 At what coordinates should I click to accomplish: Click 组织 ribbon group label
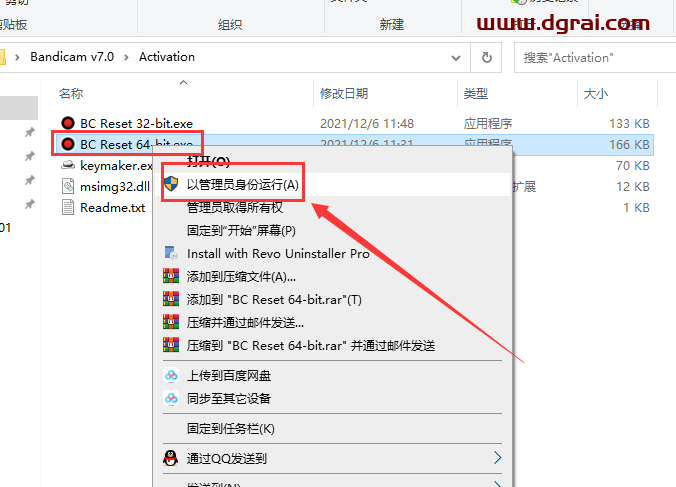[230, 25]
